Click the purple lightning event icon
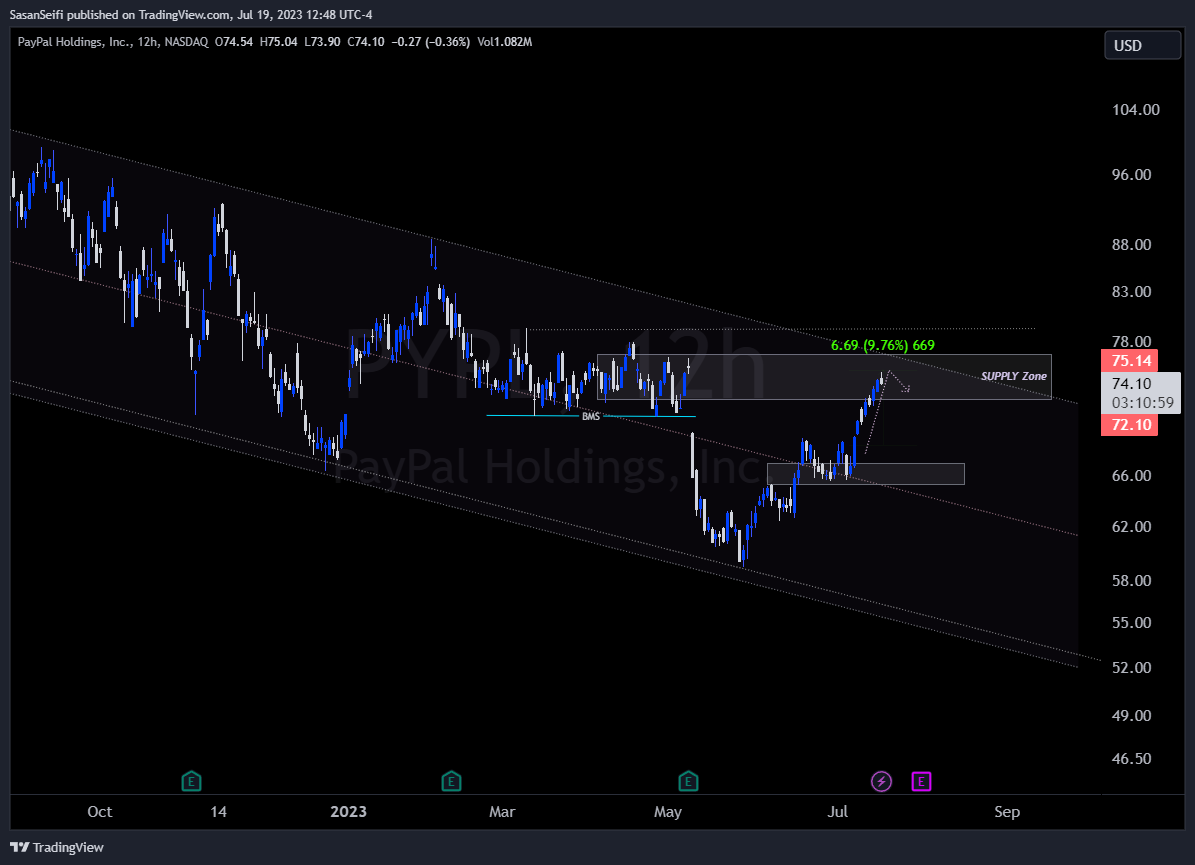 tap(882, 781)
